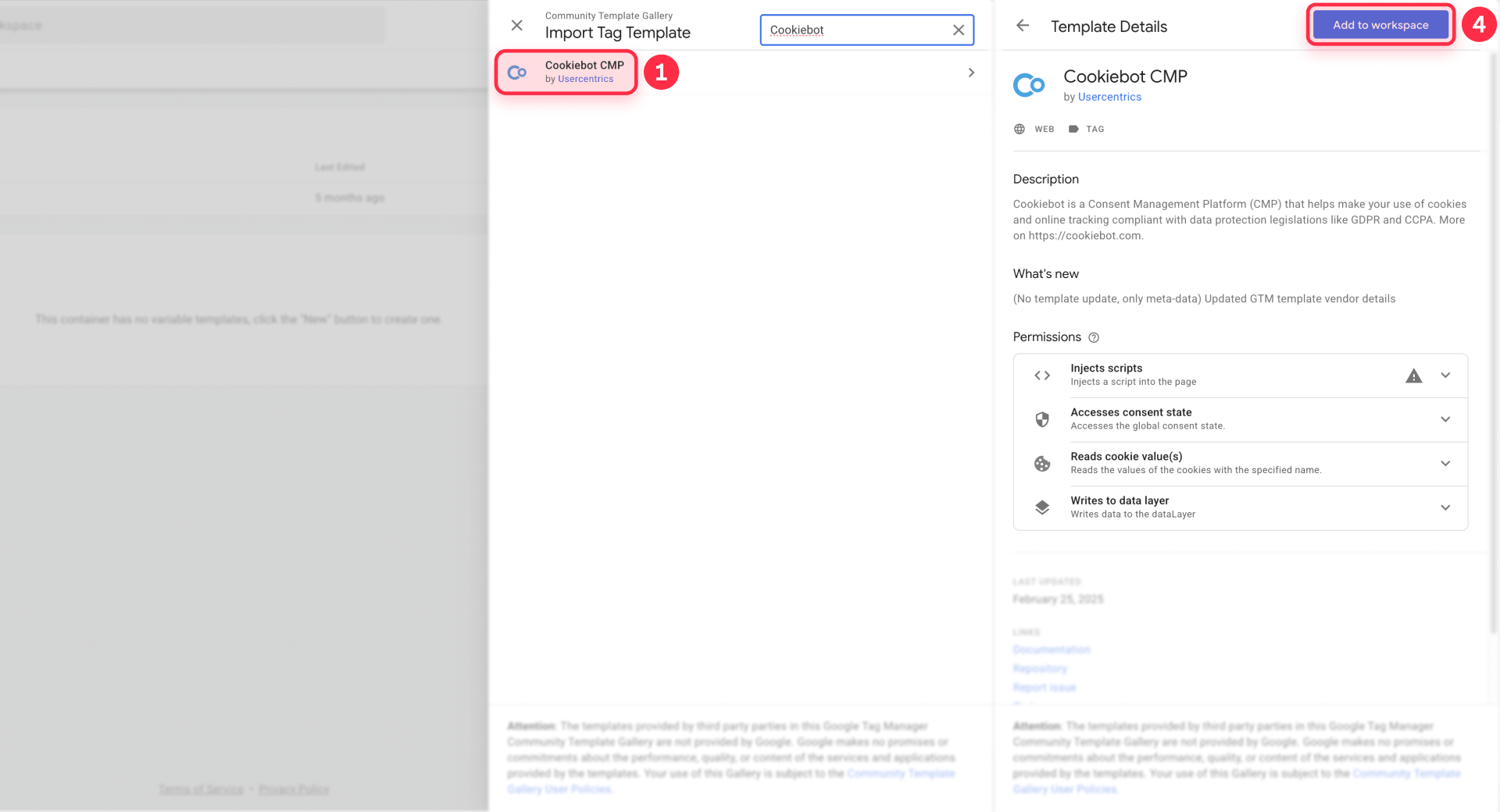Open Cookiebot CMP row chevron arrow
Image resolution: width=1500 pixels, height=812 pixels.
click(x=971, y=73)
